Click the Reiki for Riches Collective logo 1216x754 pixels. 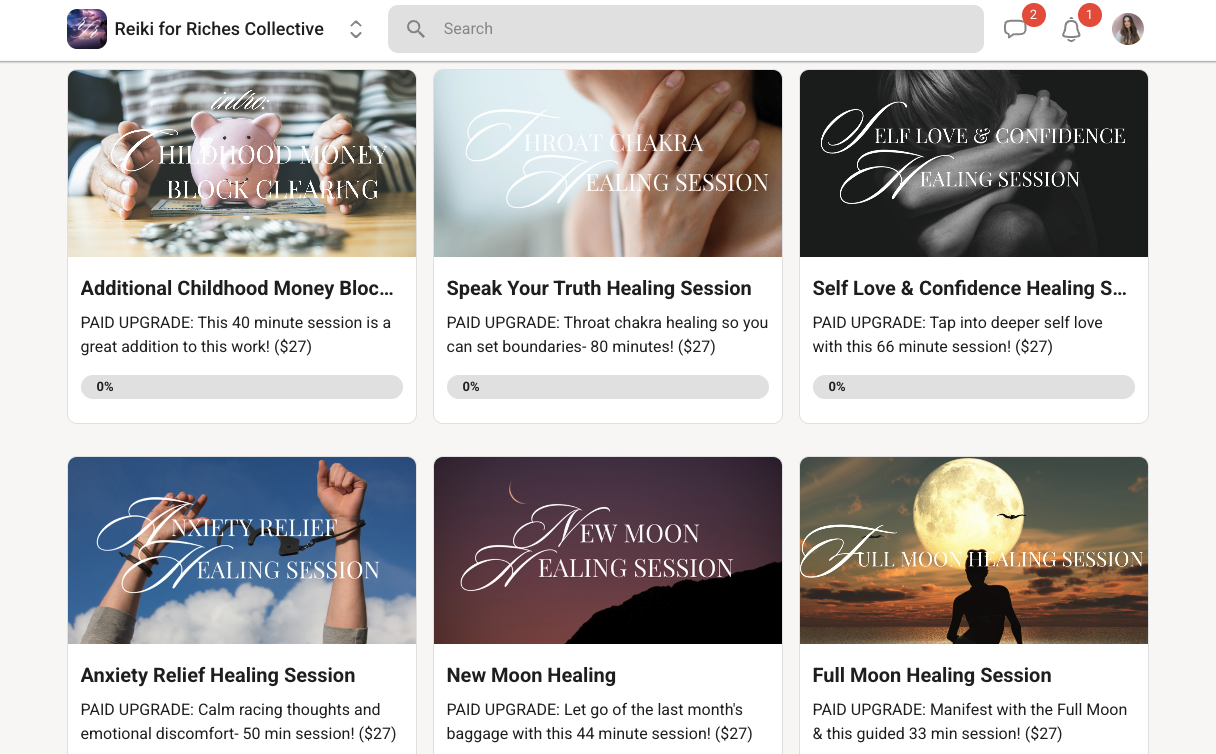pos(87,29)
